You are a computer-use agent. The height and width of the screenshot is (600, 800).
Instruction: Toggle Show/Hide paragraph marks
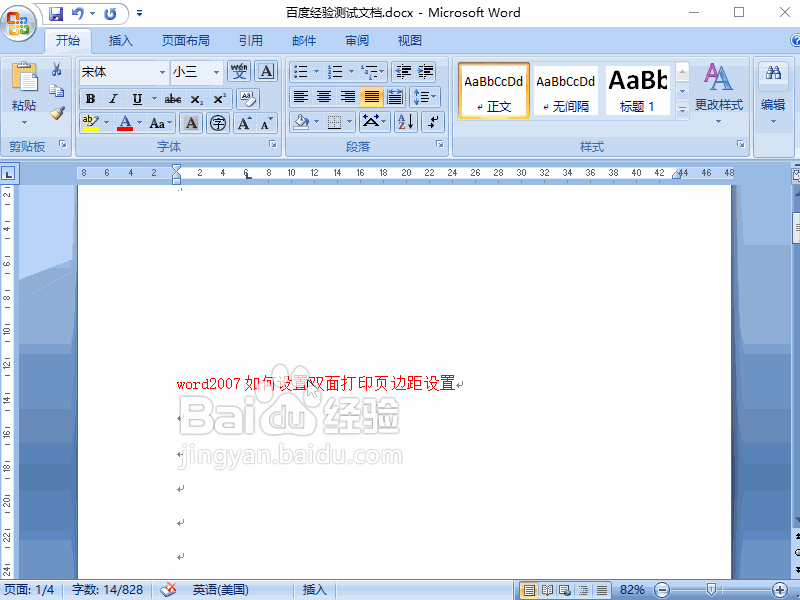pyautogui.click(x=433, y=121)
